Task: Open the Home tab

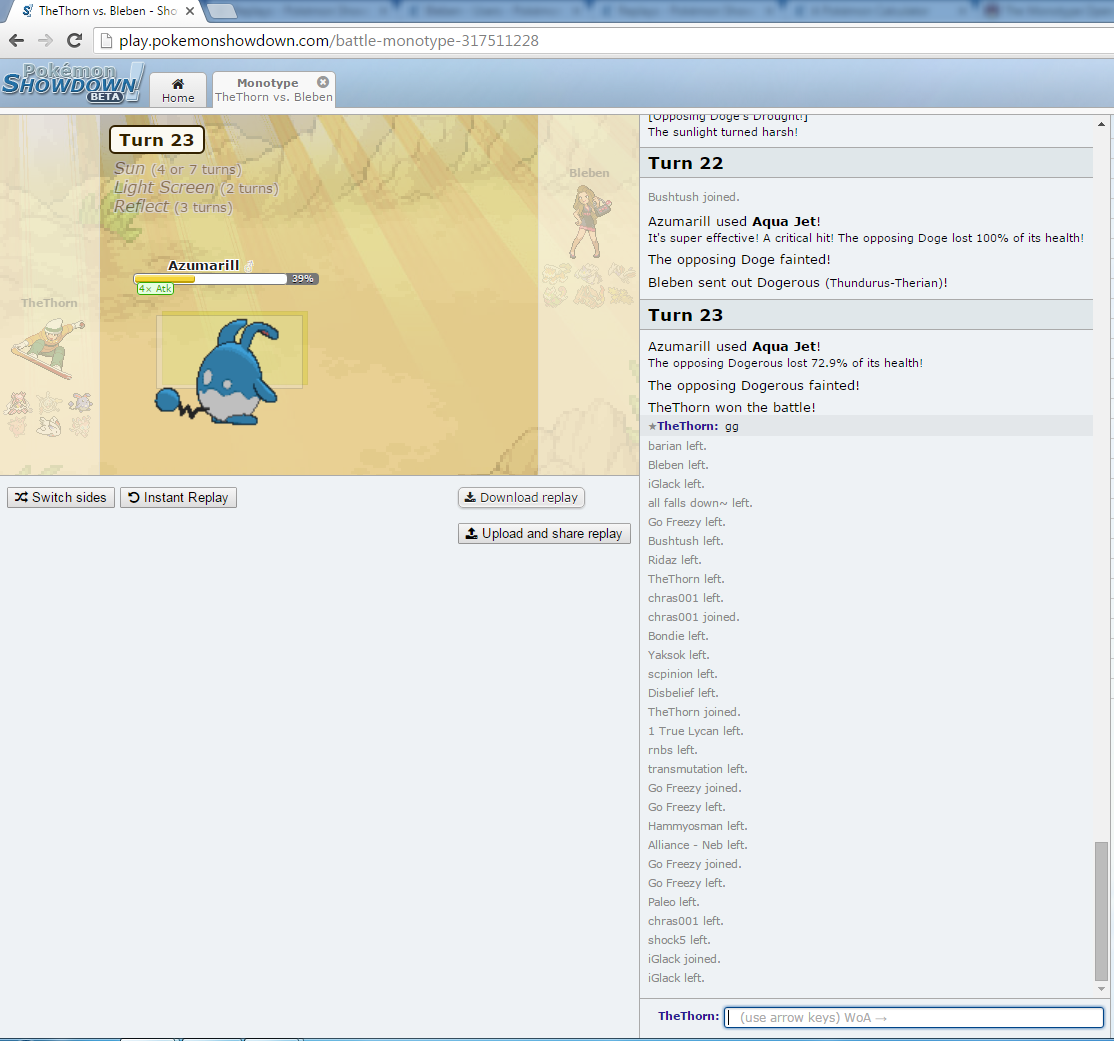Action: coord(178,90)
